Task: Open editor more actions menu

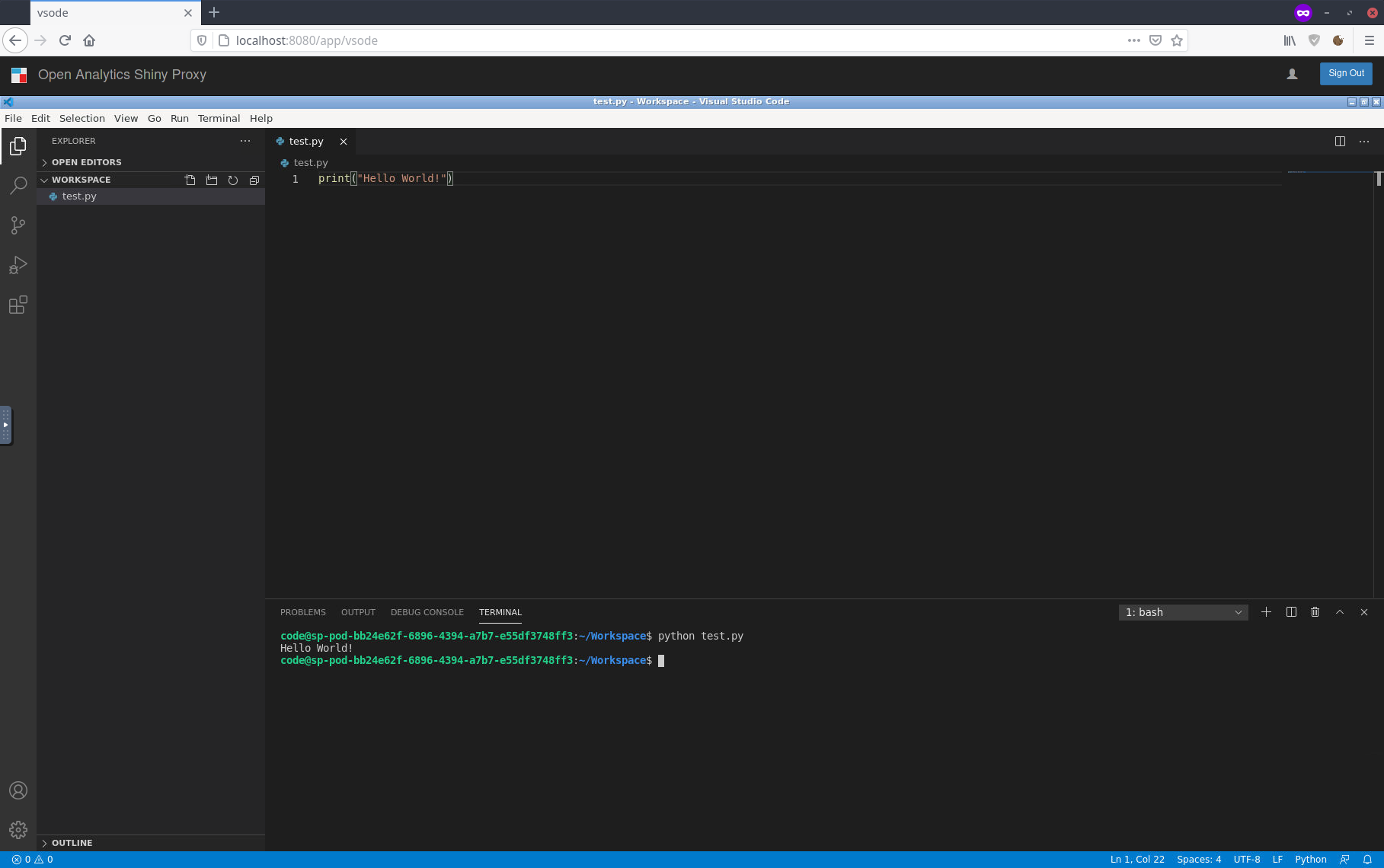Action: pyautogui.click(x=1364, y=141)
